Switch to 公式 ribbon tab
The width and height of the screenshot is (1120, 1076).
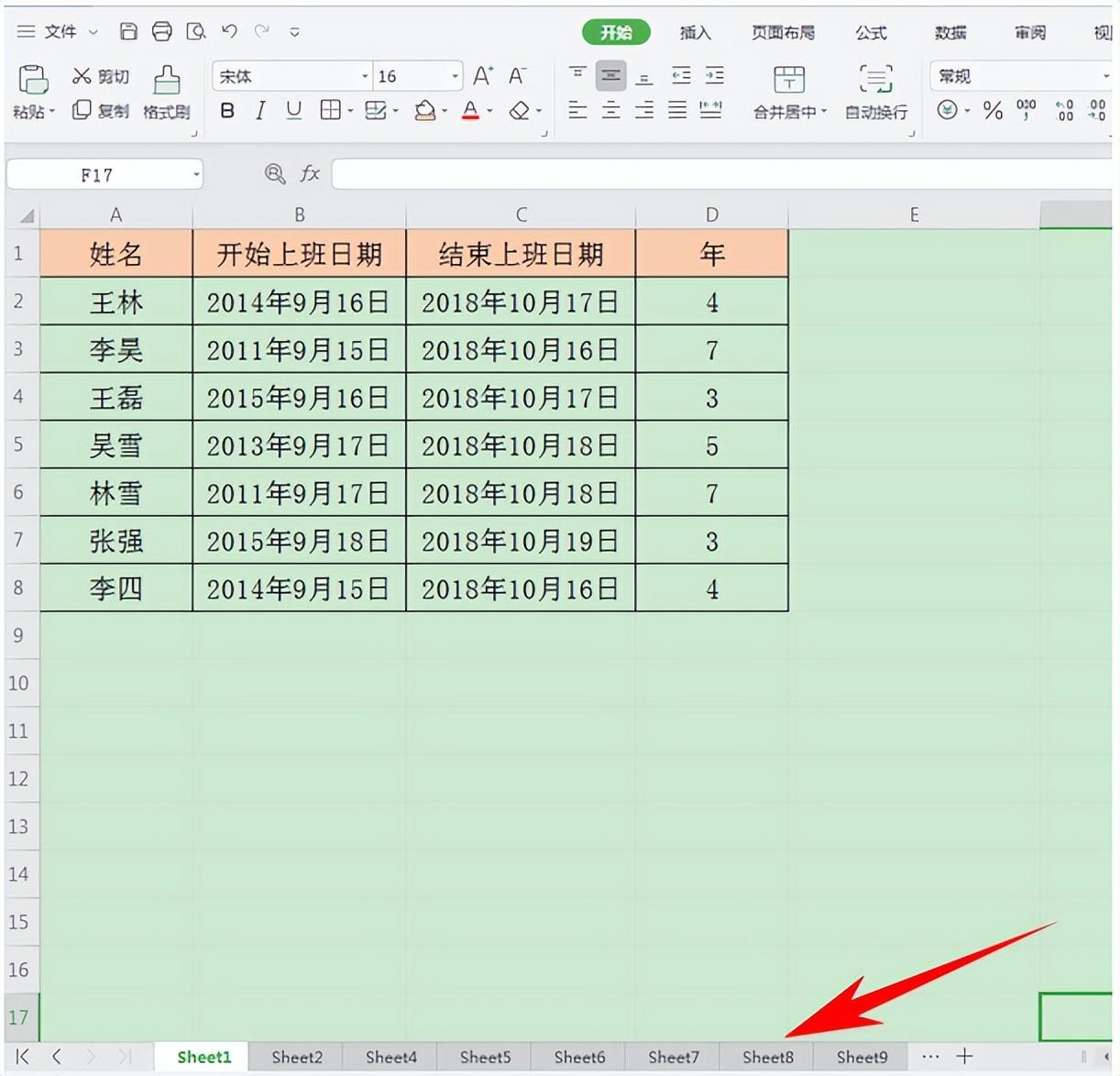point(871,33)
